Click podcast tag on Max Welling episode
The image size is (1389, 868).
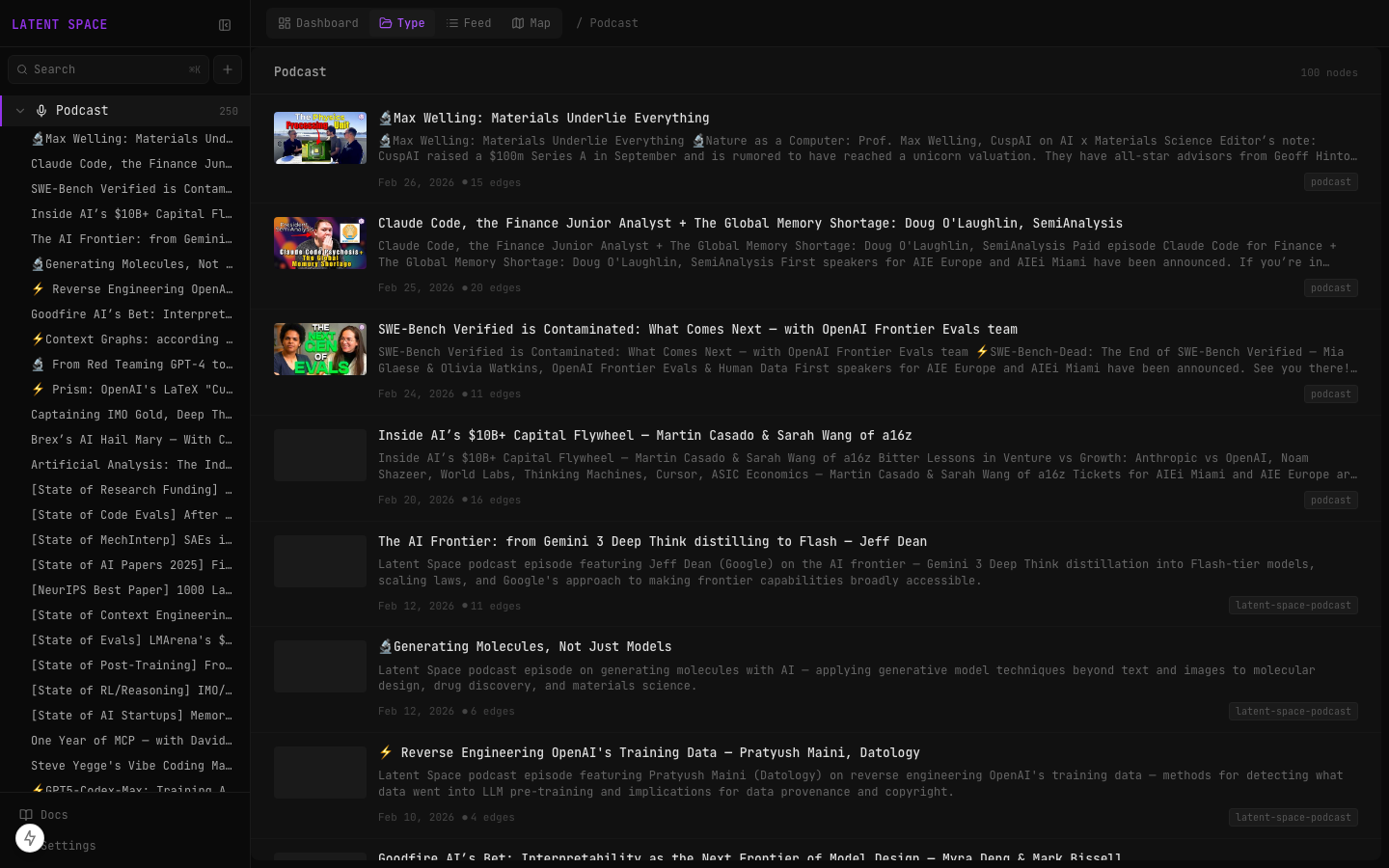(x=1330, y=182)
